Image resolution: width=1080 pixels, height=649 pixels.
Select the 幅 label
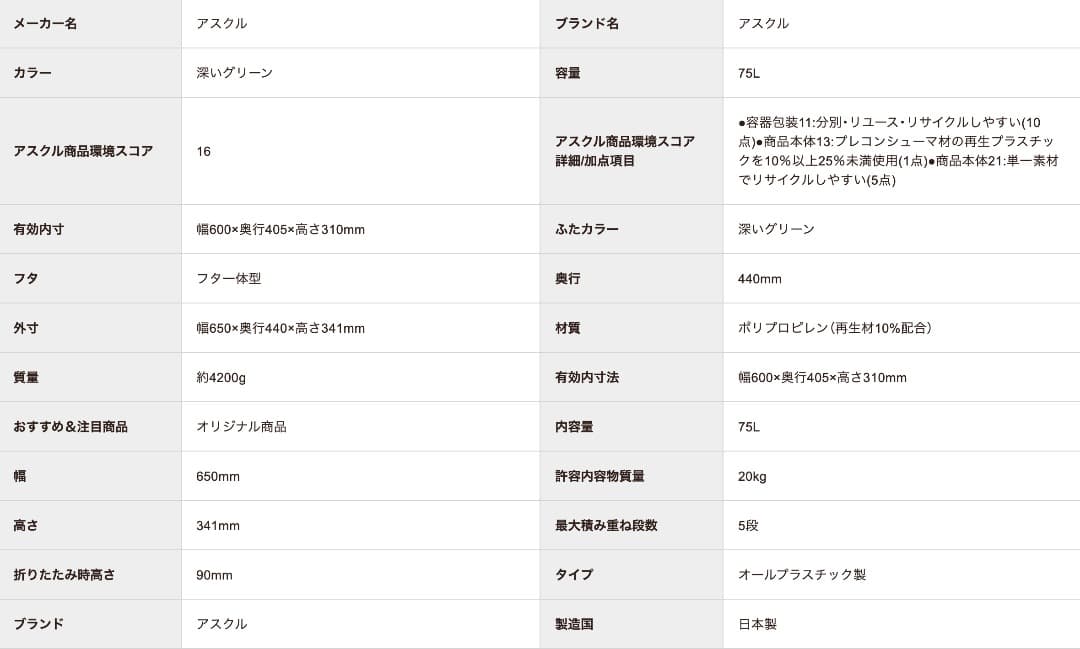click(19, 476)
